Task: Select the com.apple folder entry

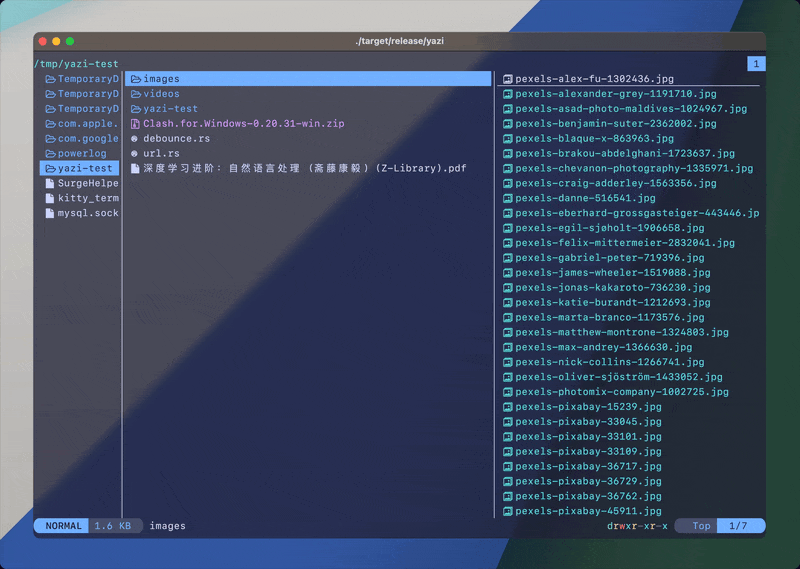Action: 80,124
